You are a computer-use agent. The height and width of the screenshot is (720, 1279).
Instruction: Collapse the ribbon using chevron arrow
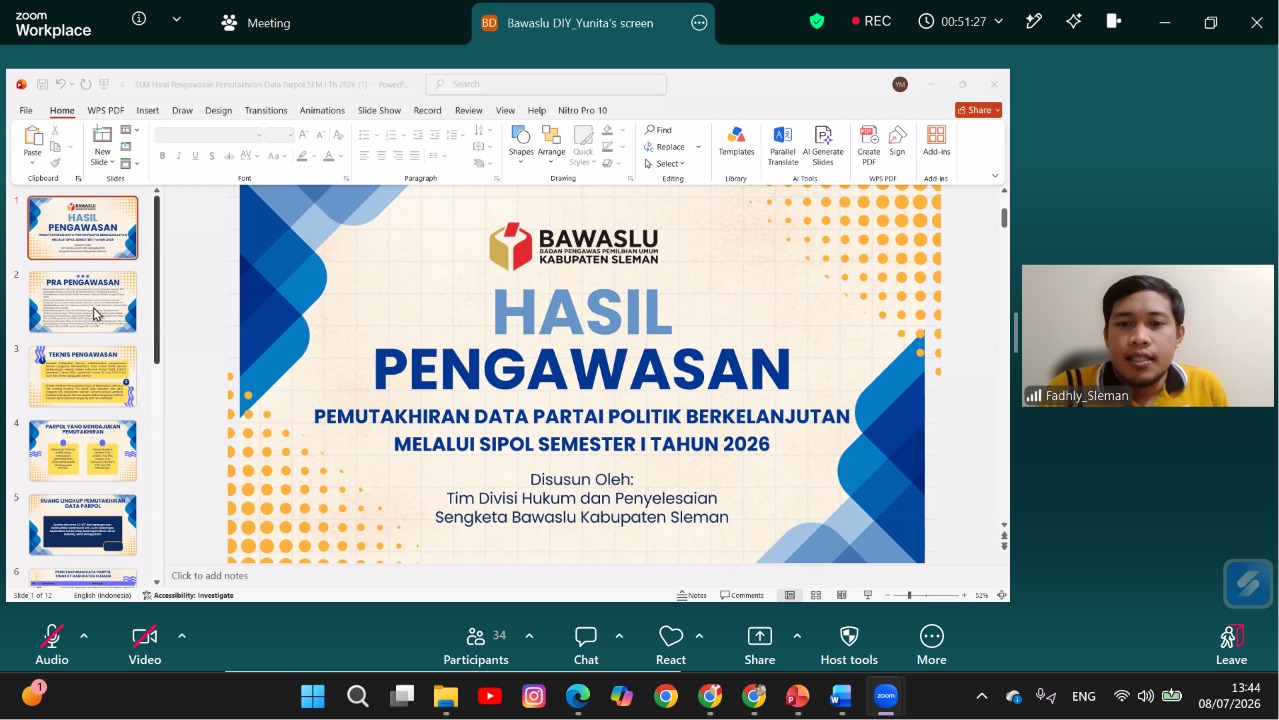click(995, 176)
